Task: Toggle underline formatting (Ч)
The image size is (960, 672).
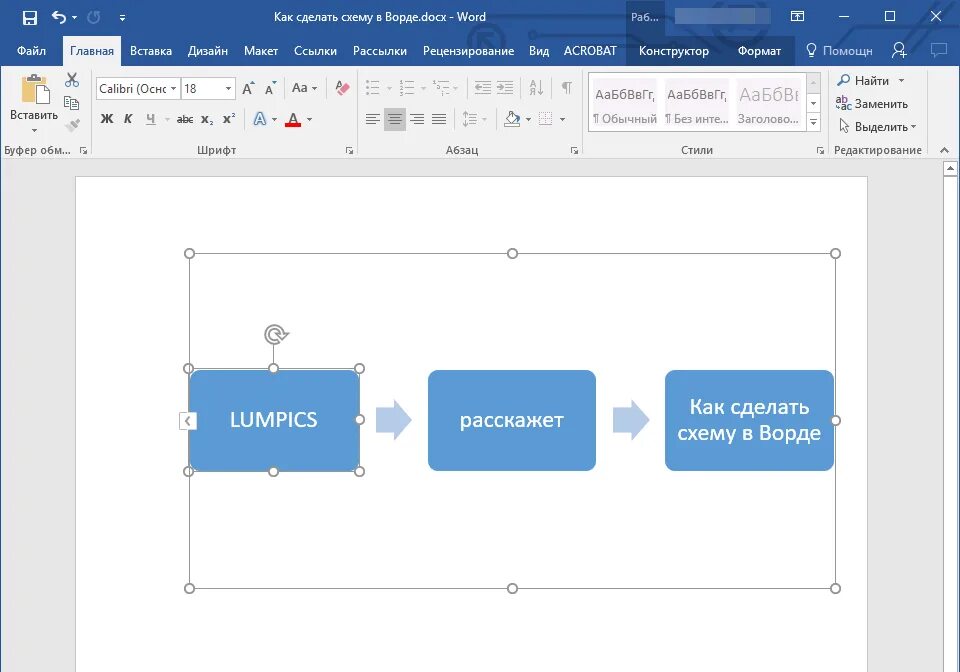Action: 151,119
